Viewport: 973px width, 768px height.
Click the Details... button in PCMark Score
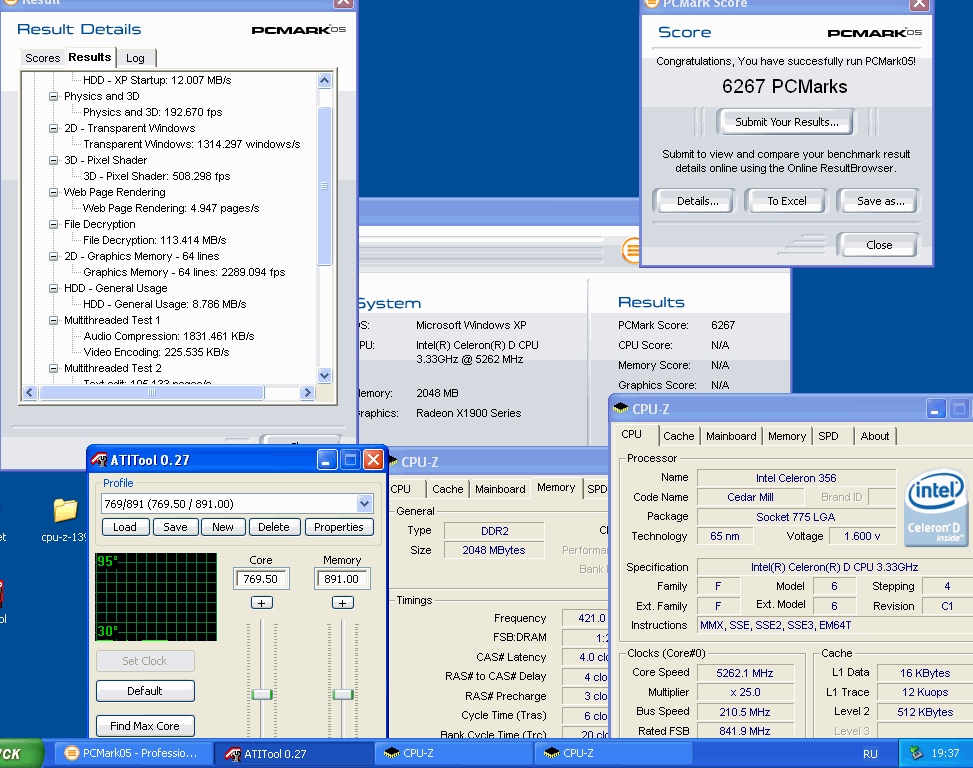click(x=697, y=201)
